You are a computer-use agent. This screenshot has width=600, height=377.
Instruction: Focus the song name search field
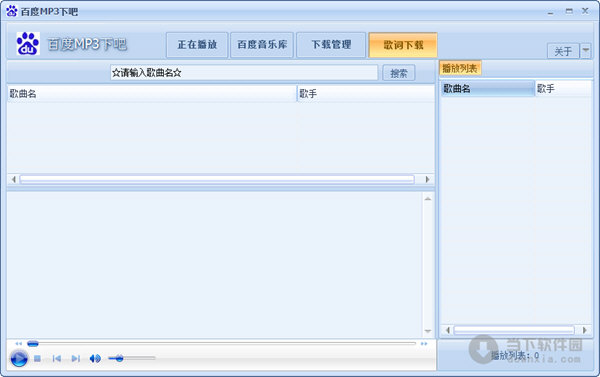click(x=244, y=73)
